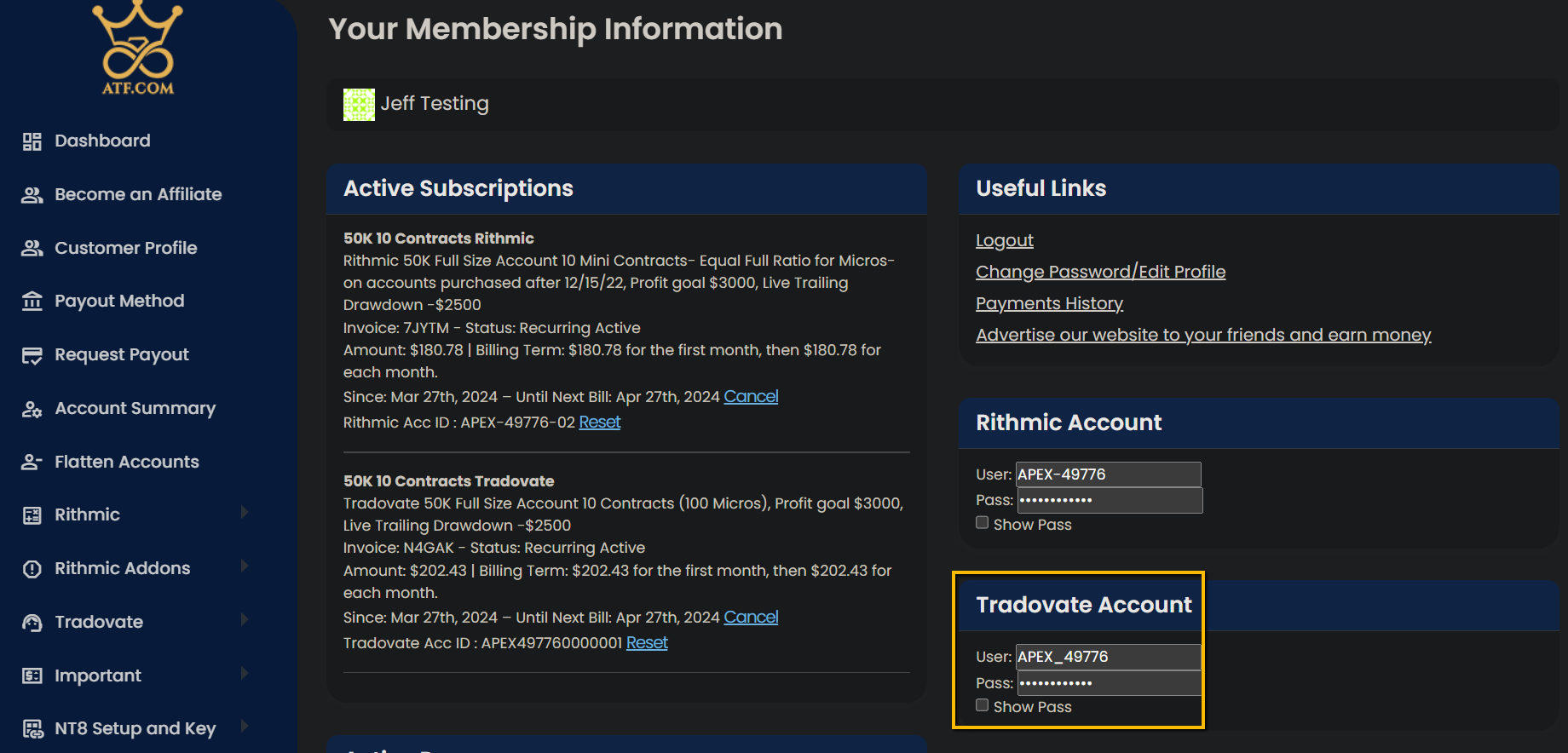The width and height of the screenshot is (1568, 753).
Task: Open the NT8 Setup and Key label
Action: pos(135,728)
